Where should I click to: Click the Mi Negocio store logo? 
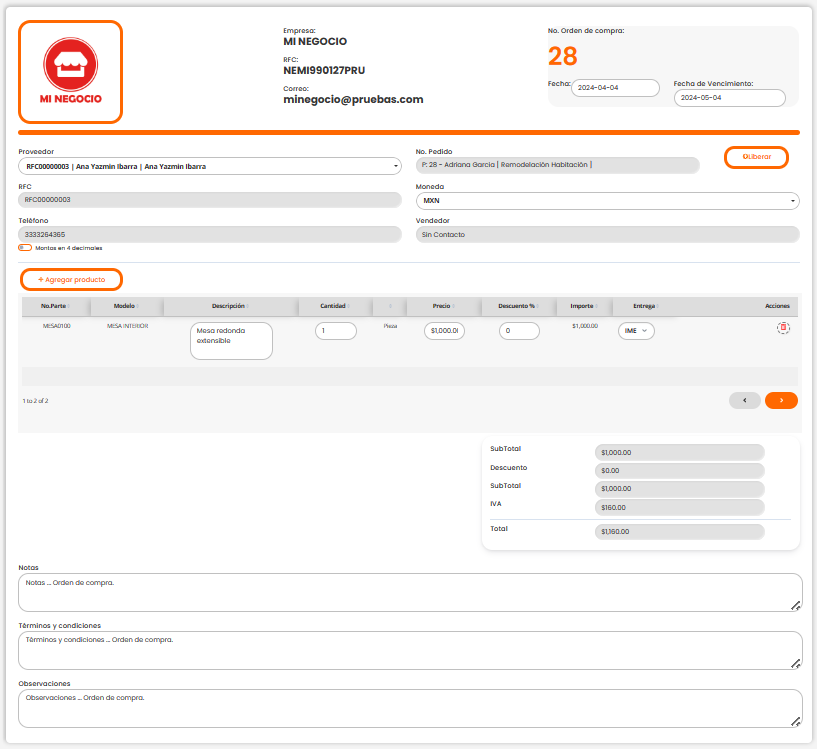[x=71, y=71]
